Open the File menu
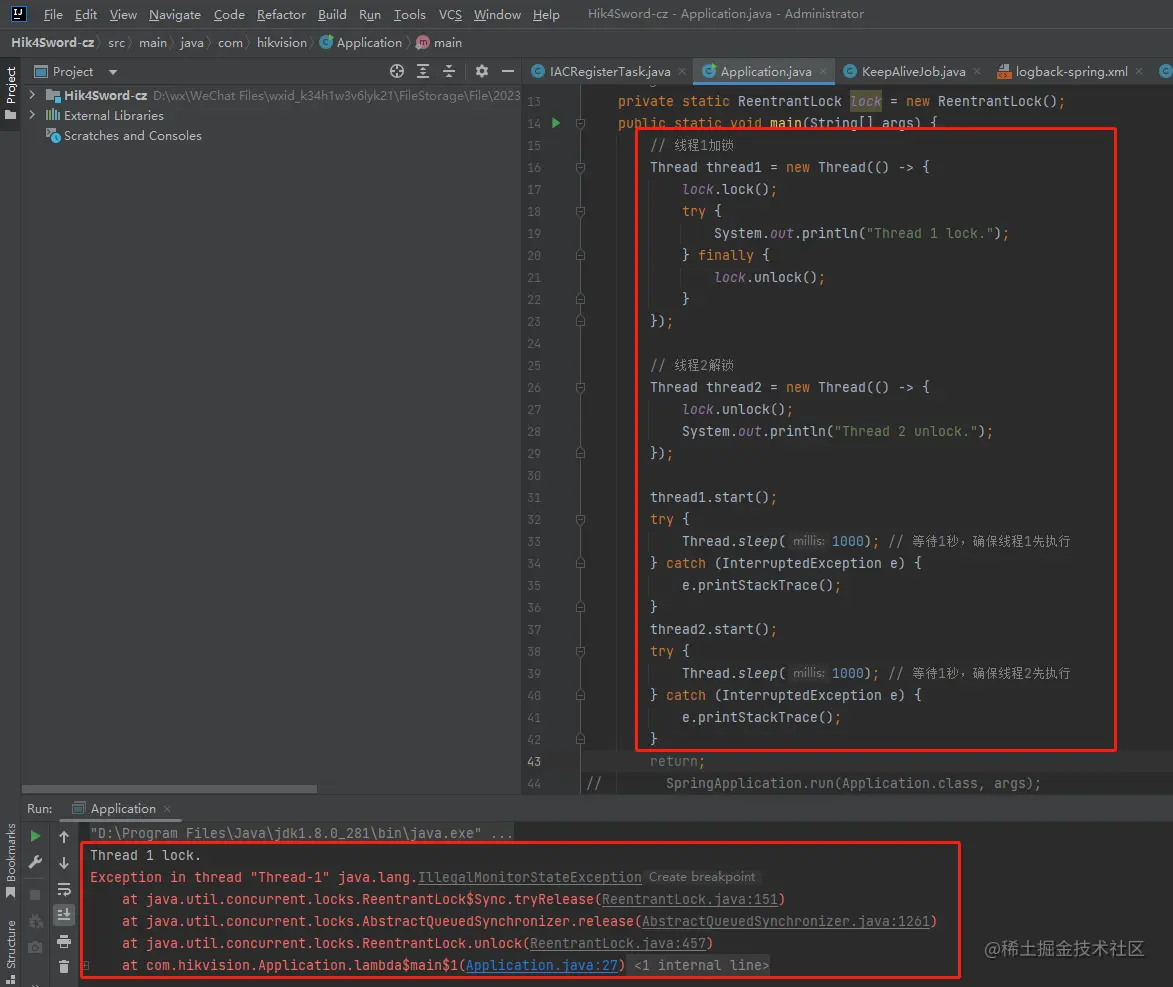The height and width of the screenshot is (987, 1173). (x=53, y=14)
